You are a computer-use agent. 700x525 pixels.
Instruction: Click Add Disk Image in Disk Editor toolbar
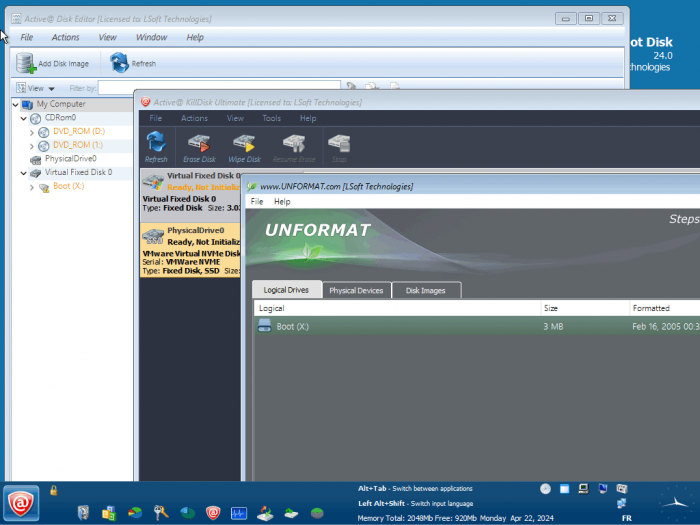(53, 63)
